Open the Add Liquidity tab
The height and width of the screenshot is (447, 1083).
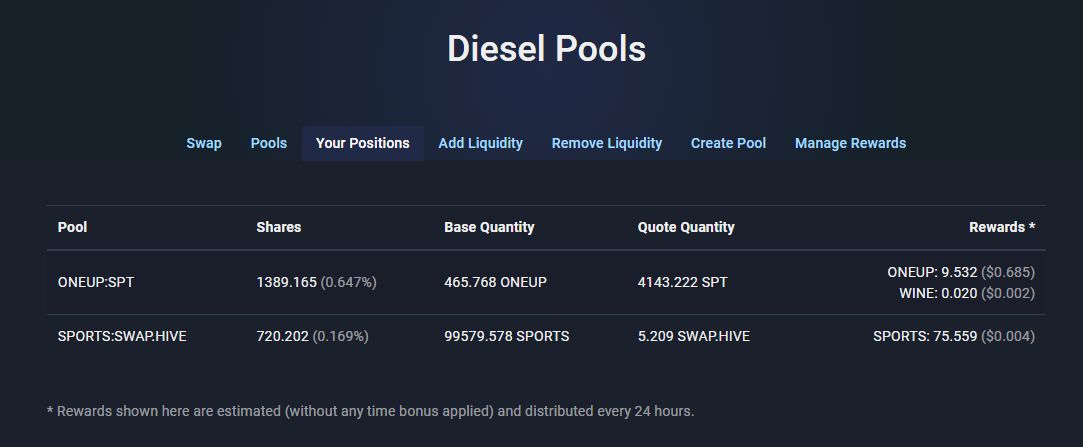click(x=480, y=143)
